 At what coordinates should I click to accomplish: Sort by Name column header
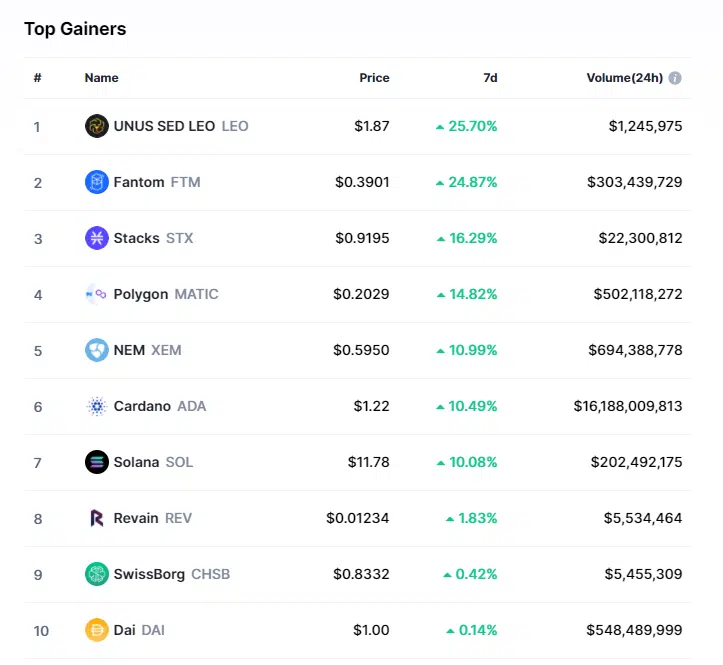click(101, 78)
